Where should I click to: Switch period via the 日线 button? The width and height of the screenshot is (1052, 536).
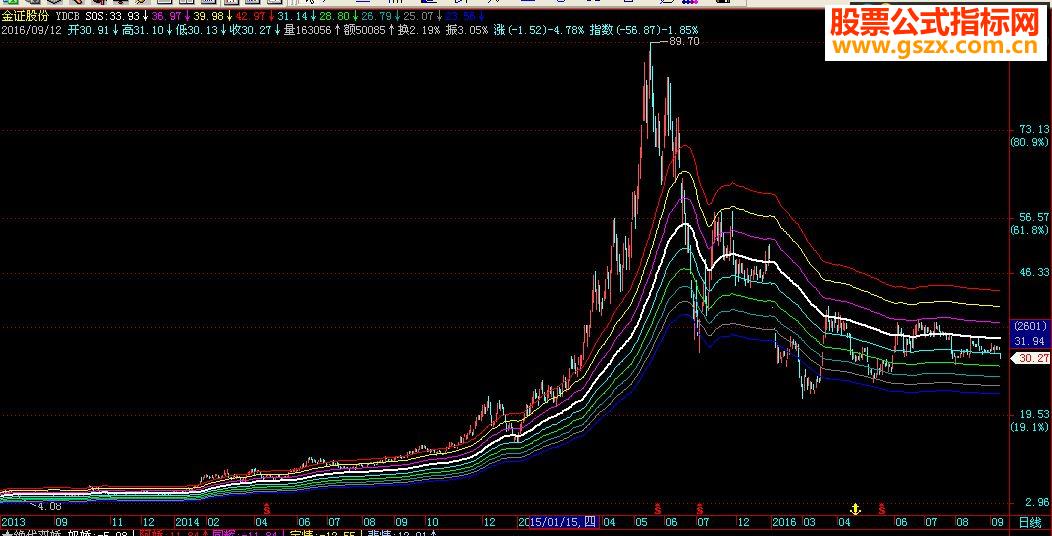pyautogui.click(x=1030, y=521)
